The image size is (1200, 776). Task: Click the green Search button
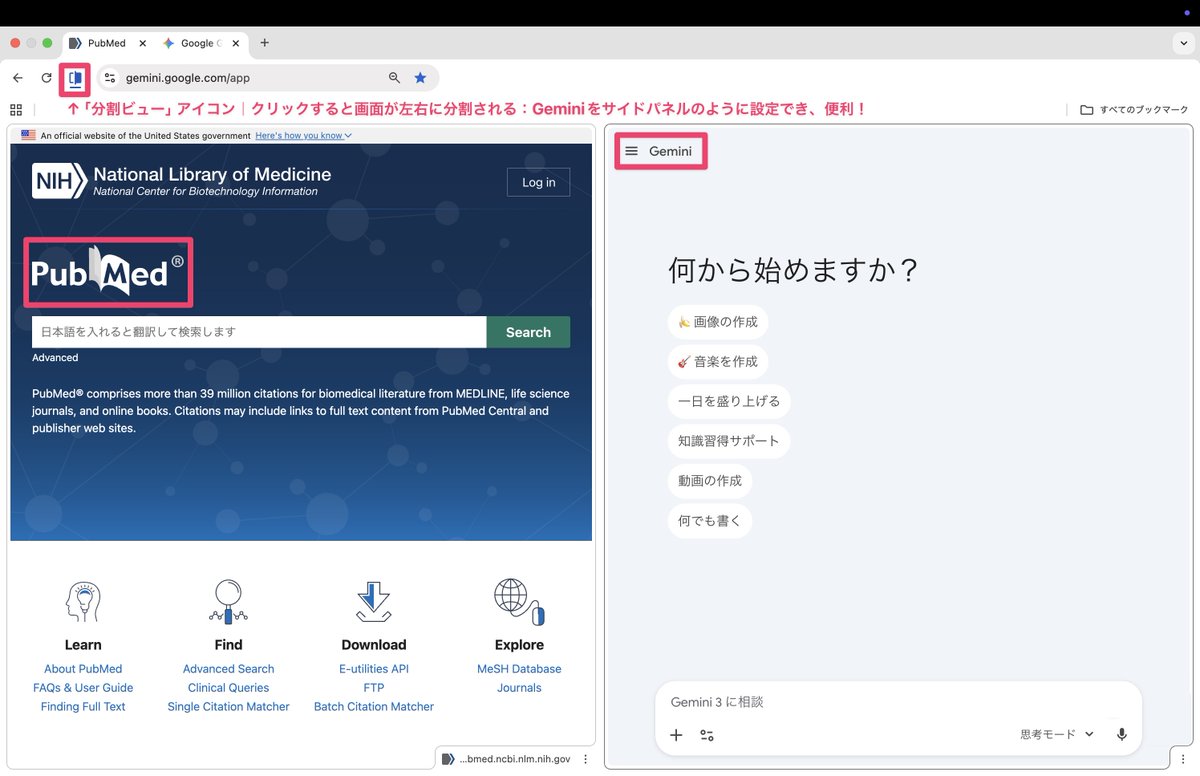pos(528,332)
